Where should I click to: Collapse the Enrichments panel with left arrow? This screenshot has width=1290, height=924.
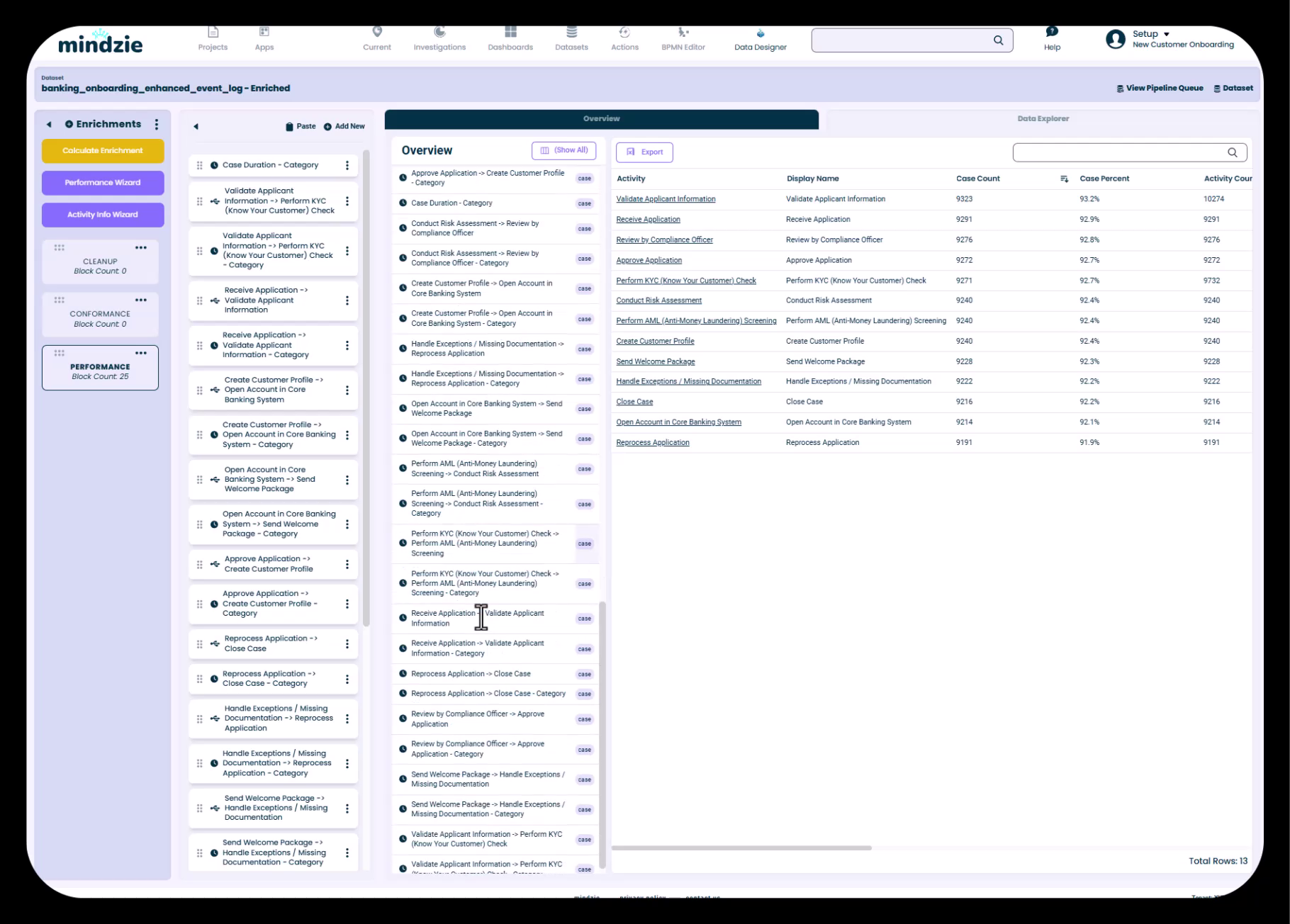pyautogui.click(x=49, y=125)
